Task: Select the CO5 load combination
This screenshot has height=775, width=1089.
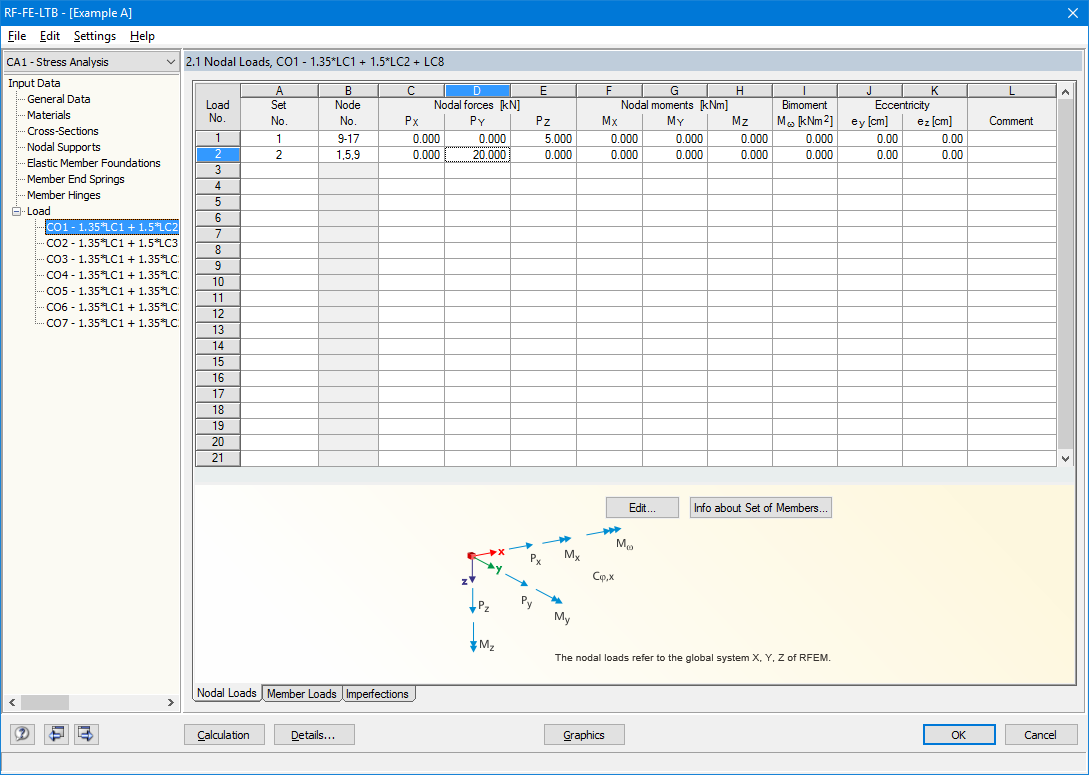Action: [x=112, y=291]
